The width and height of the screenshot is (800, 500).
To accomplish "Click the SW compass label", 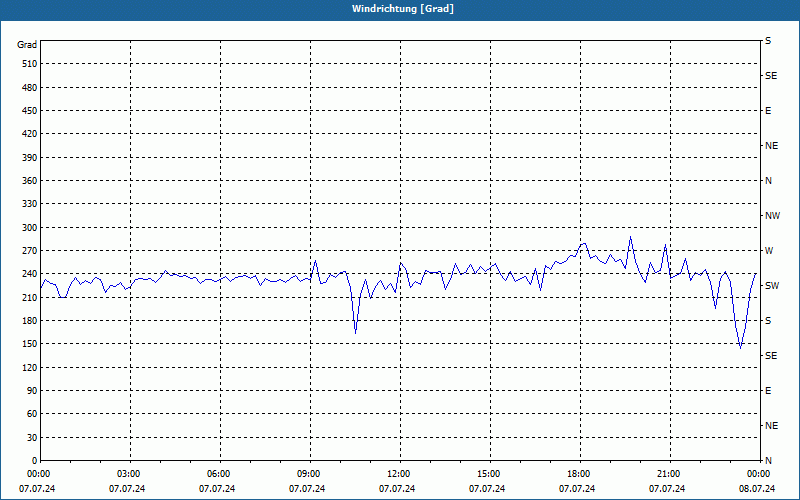I will point(772,286).
